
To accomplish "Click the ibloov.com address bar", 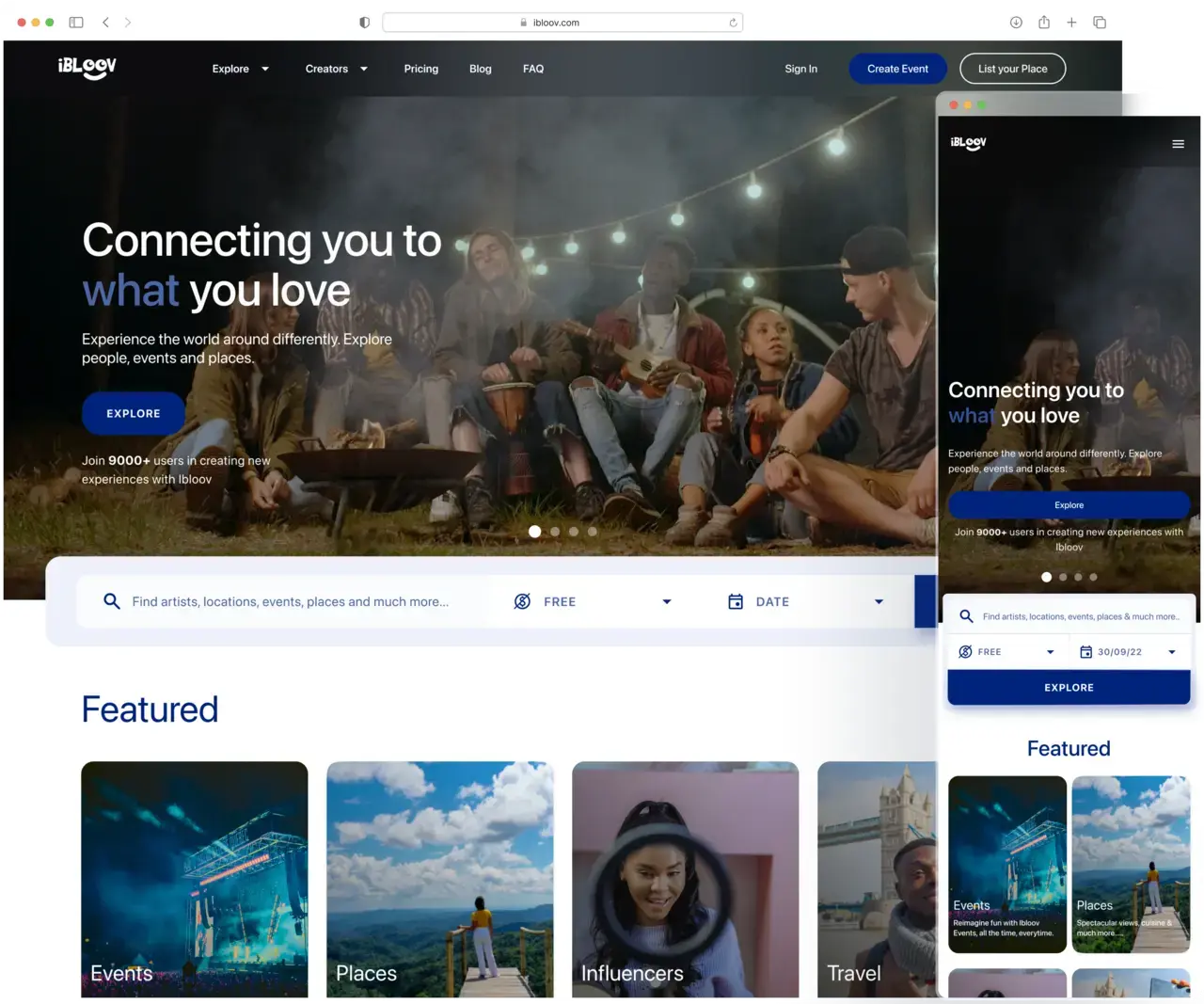I will [562, 22].
